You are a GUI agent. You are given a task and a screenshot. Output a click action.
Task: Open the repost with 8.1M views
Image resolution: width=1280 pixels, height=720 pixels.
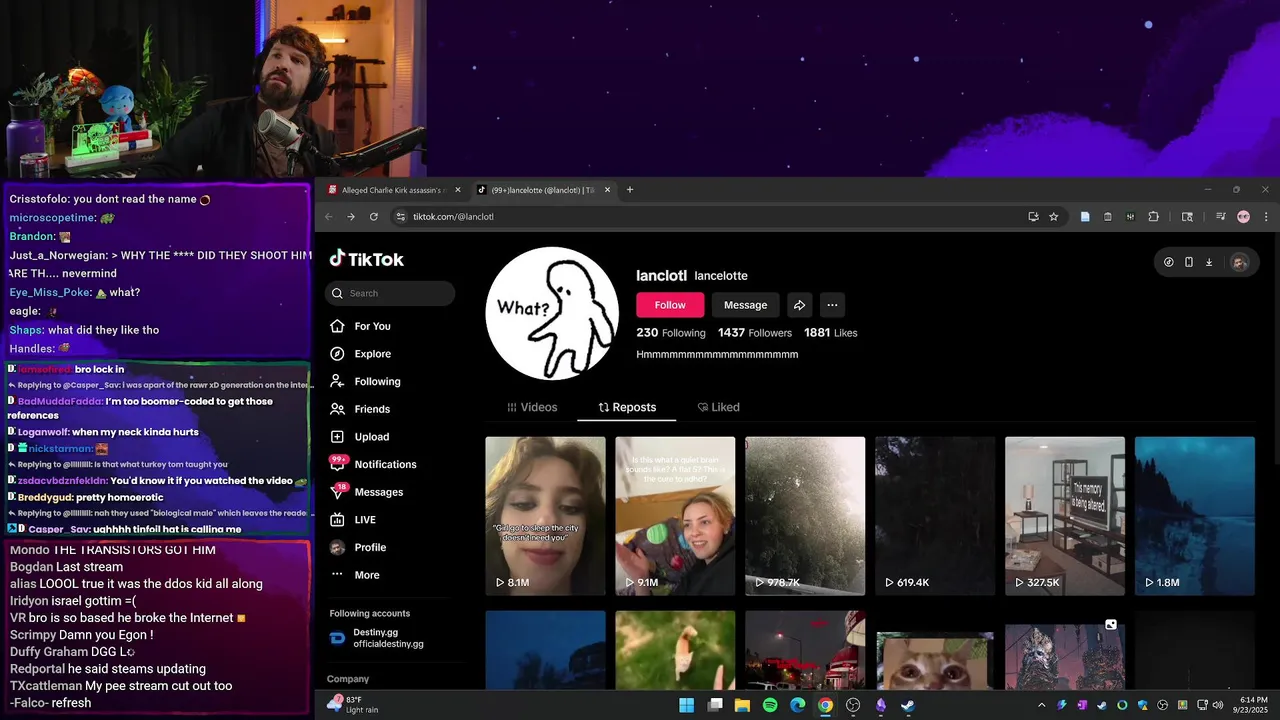pos(545,516)
